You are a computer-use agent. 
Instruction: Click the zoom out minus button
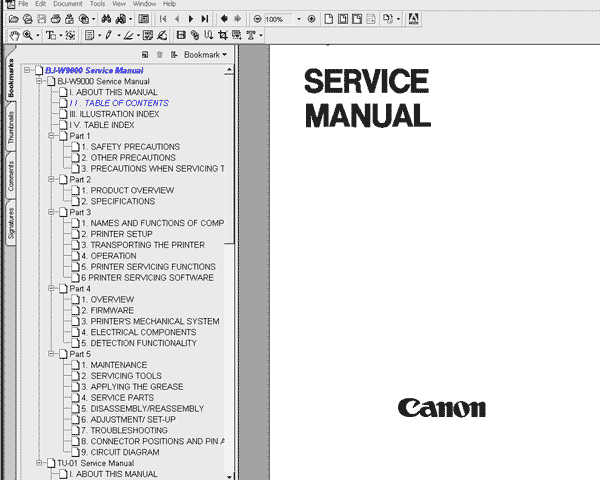[258, 19]
